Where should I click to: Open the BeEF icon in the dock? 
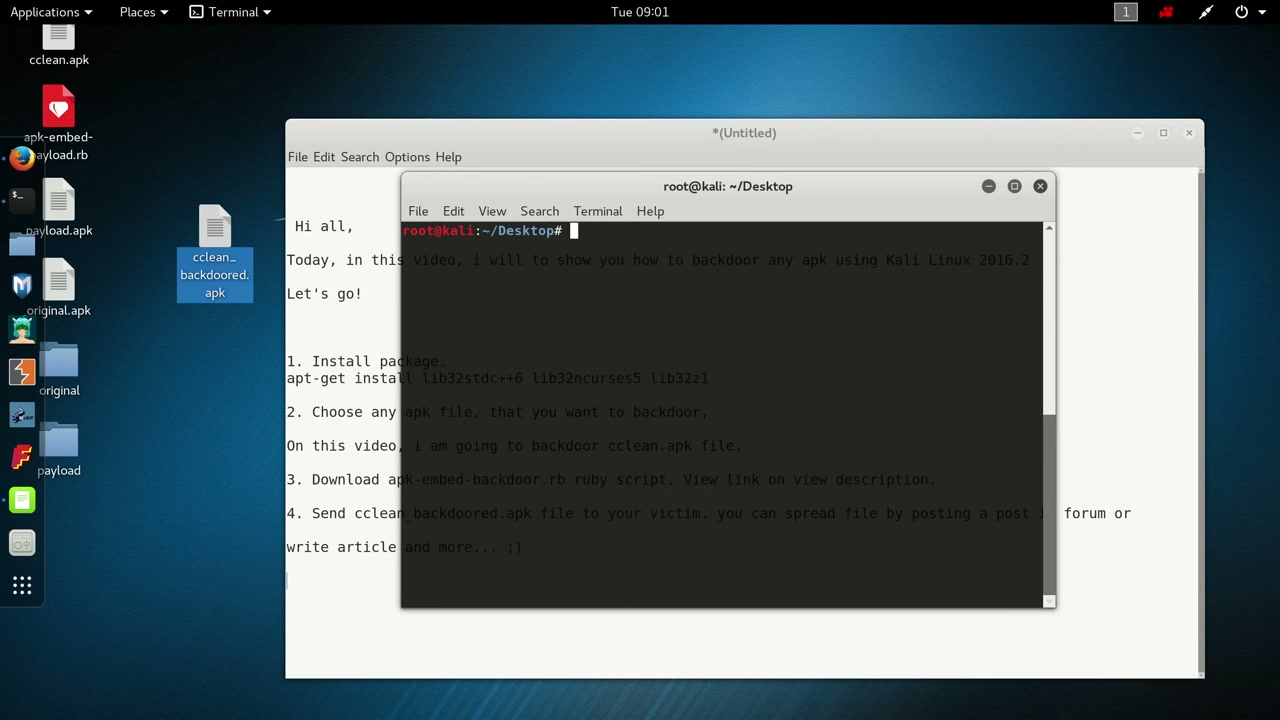22,415
